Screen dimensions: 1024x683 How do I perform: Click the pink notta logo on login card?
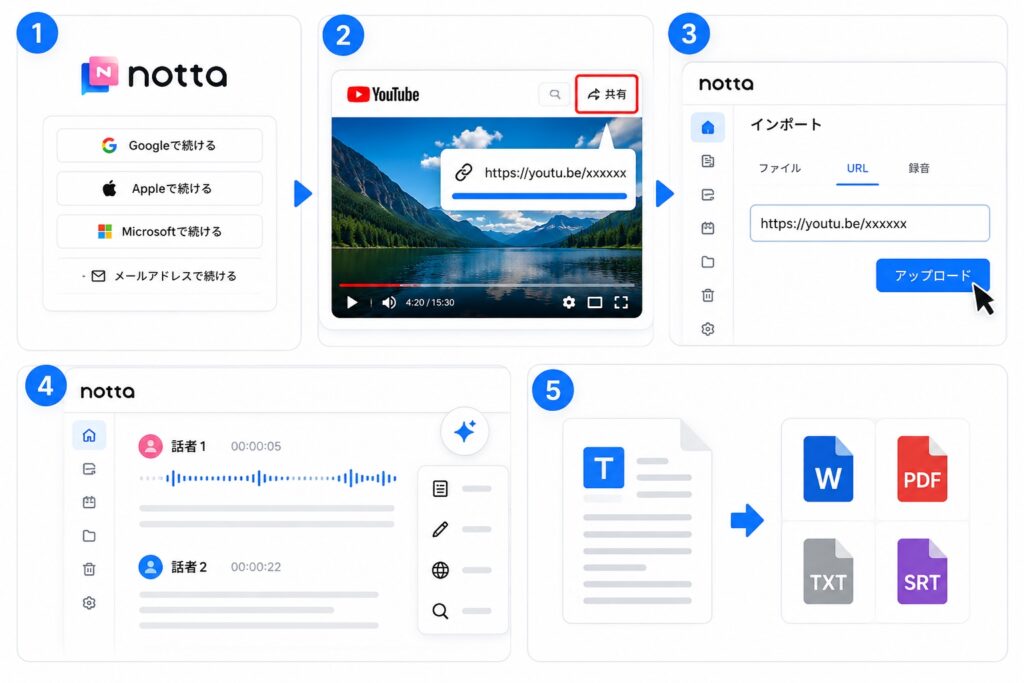click(100, 74)
